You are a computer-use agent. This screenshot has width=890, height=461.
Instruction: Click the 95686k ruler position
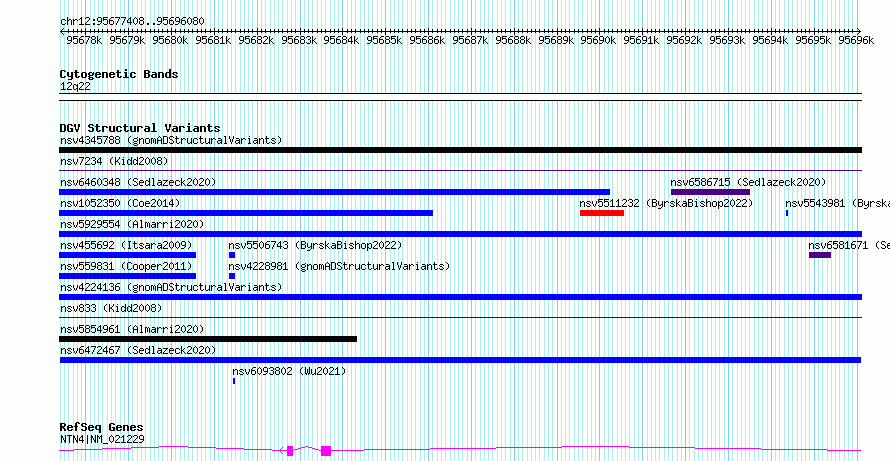[427, 40]
